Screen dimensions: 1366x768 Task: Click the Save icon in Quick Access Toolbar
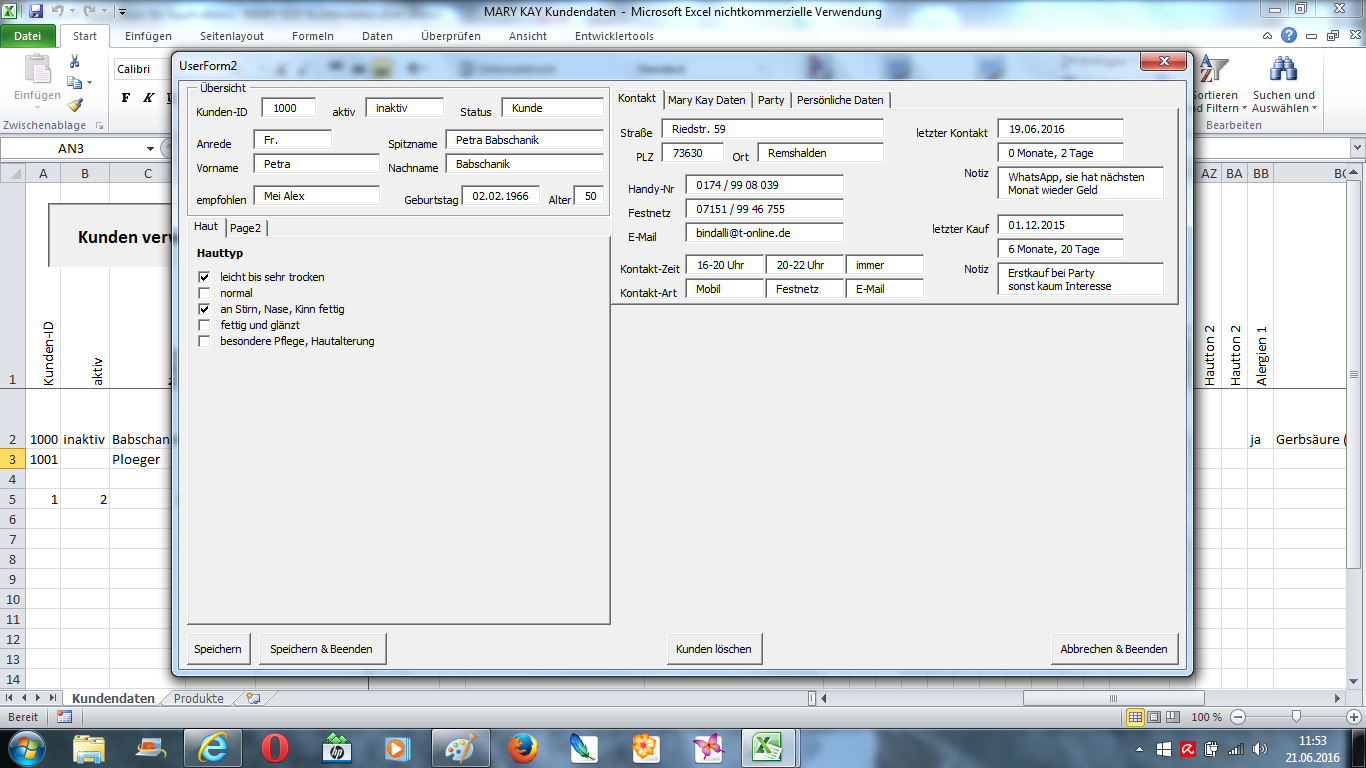36,12
